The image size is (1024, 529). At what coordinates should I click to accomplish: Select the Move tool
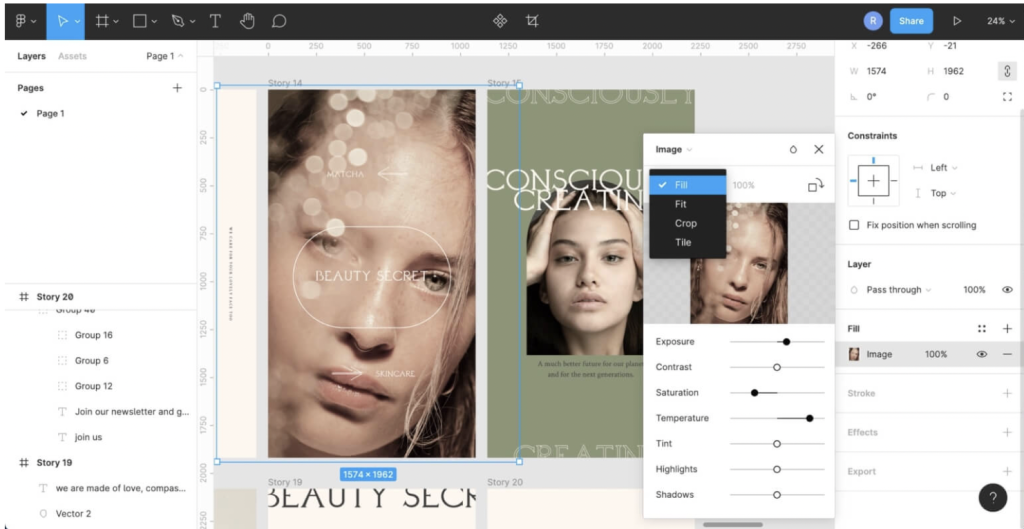pyautogui.click(x=62, y=21)
